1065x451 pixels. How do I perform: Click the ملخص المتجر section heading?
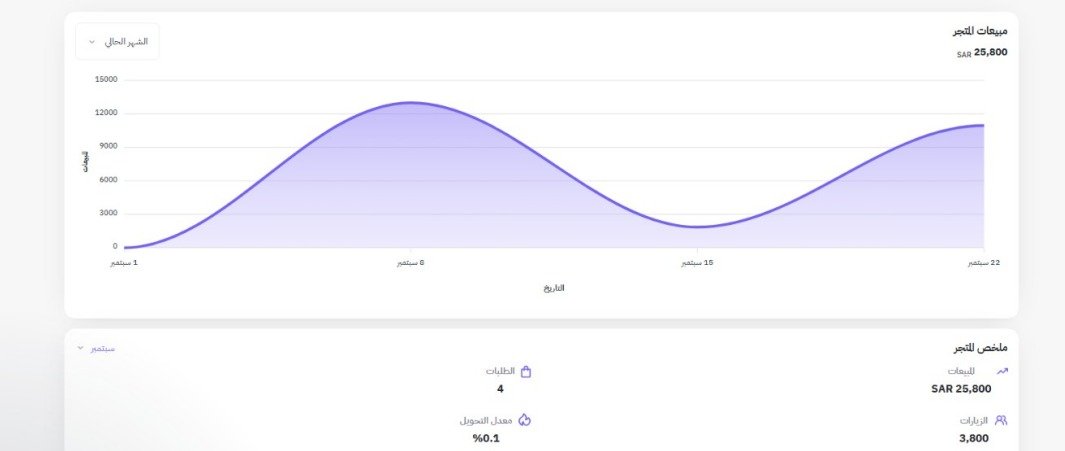click(981, 348)
